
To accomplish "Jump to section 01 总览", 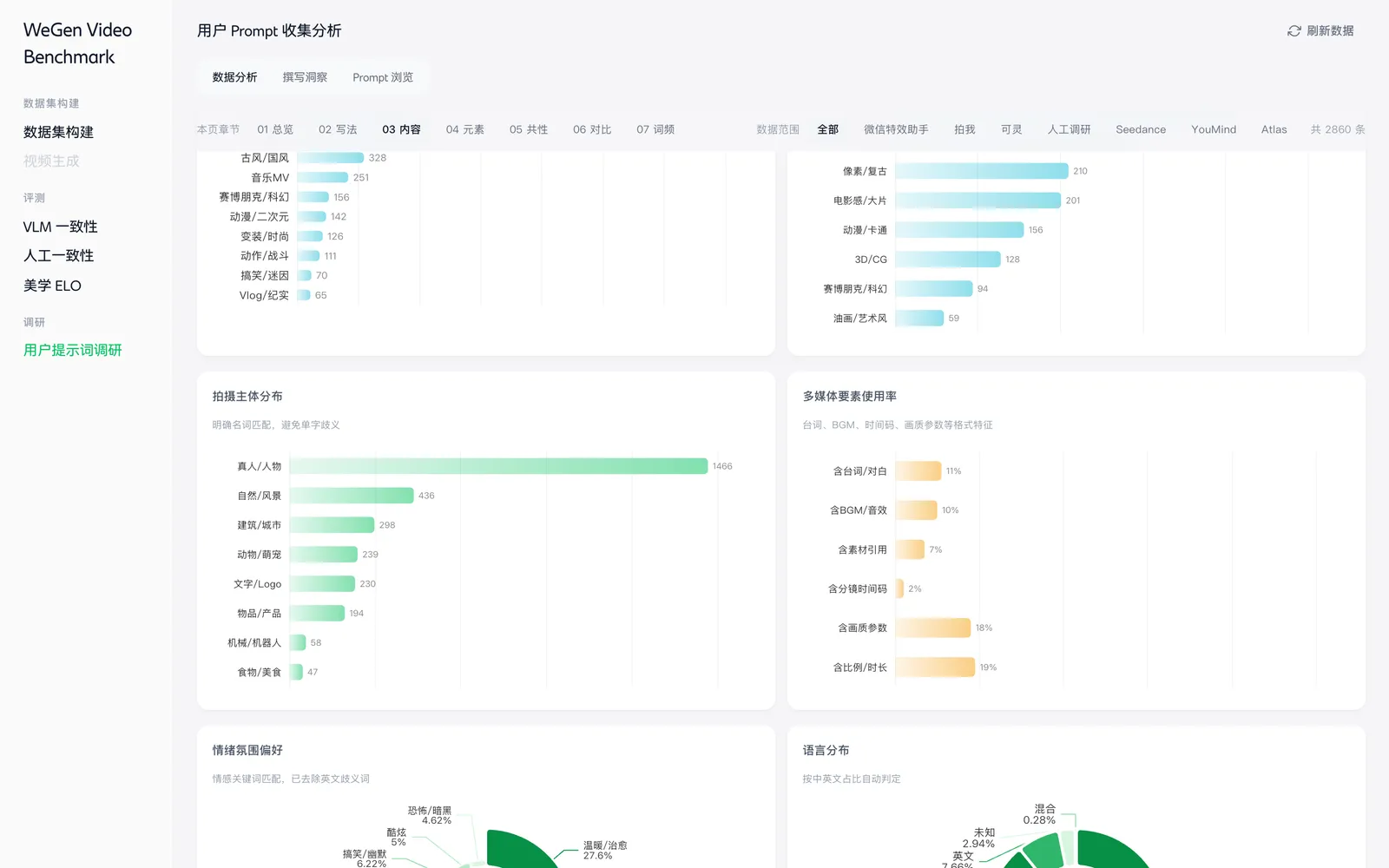I will pos(274,129).
